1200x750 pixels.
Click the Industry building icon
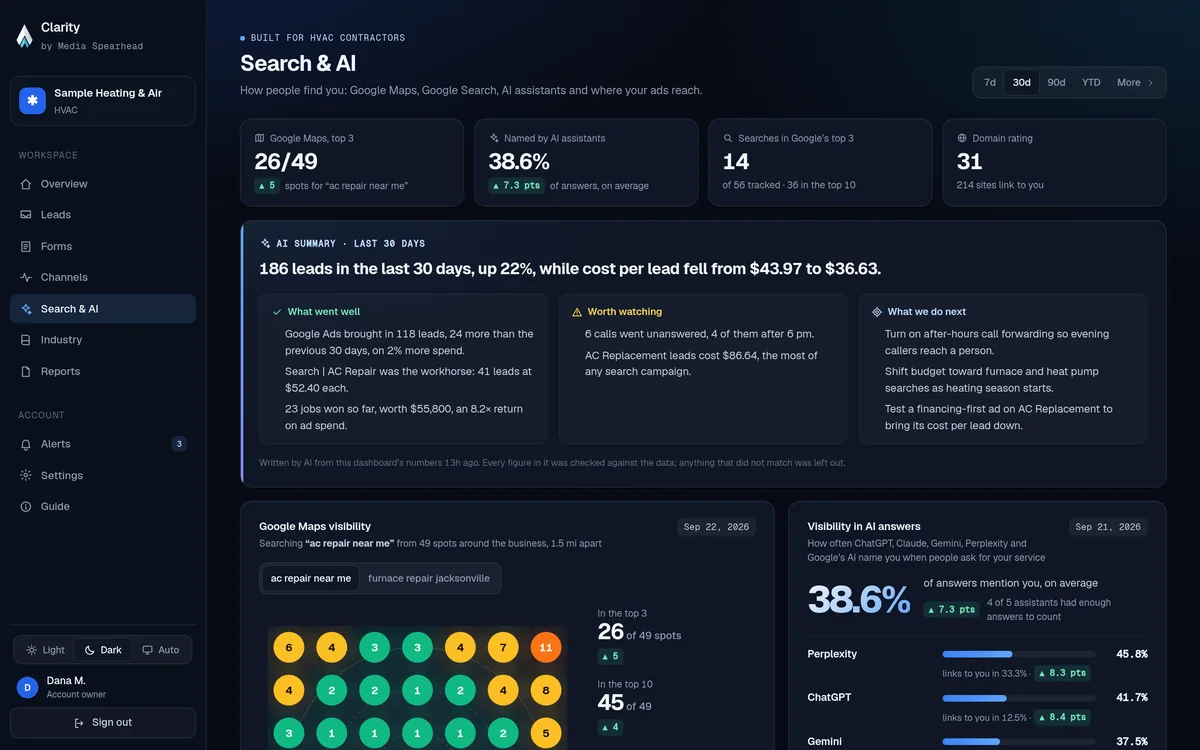pos(26,340)
